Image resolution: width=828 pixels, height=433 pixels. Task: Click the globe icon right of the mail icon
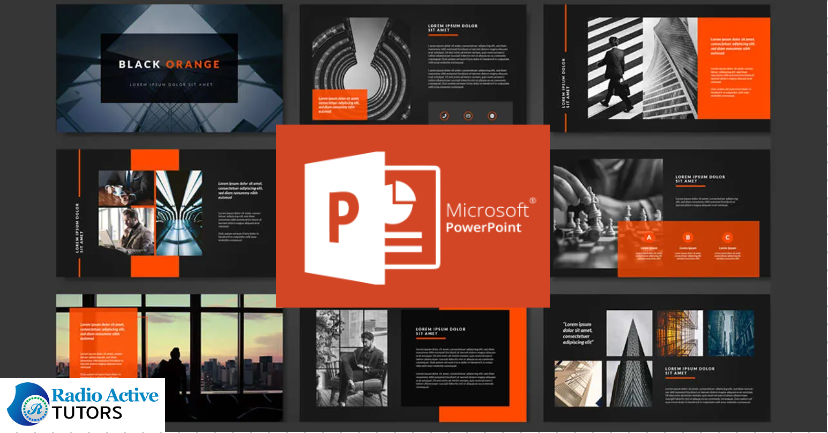click(x=492, y=116)
